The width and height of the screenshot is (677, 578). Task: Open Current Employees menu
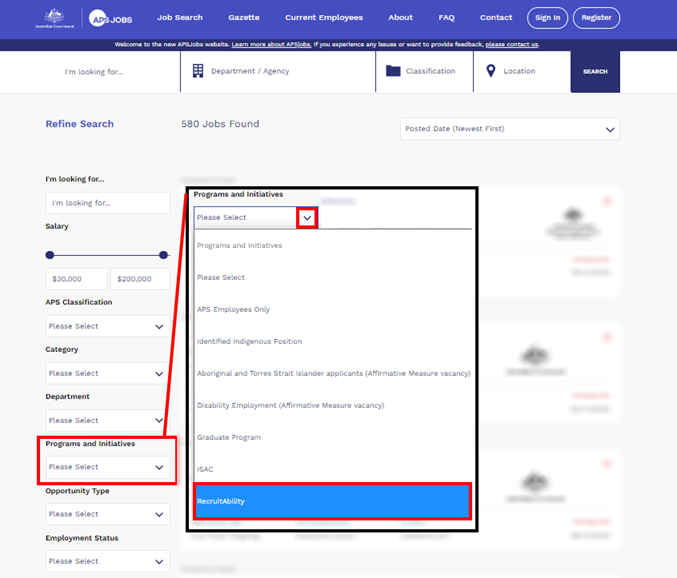tap(324, 18)
